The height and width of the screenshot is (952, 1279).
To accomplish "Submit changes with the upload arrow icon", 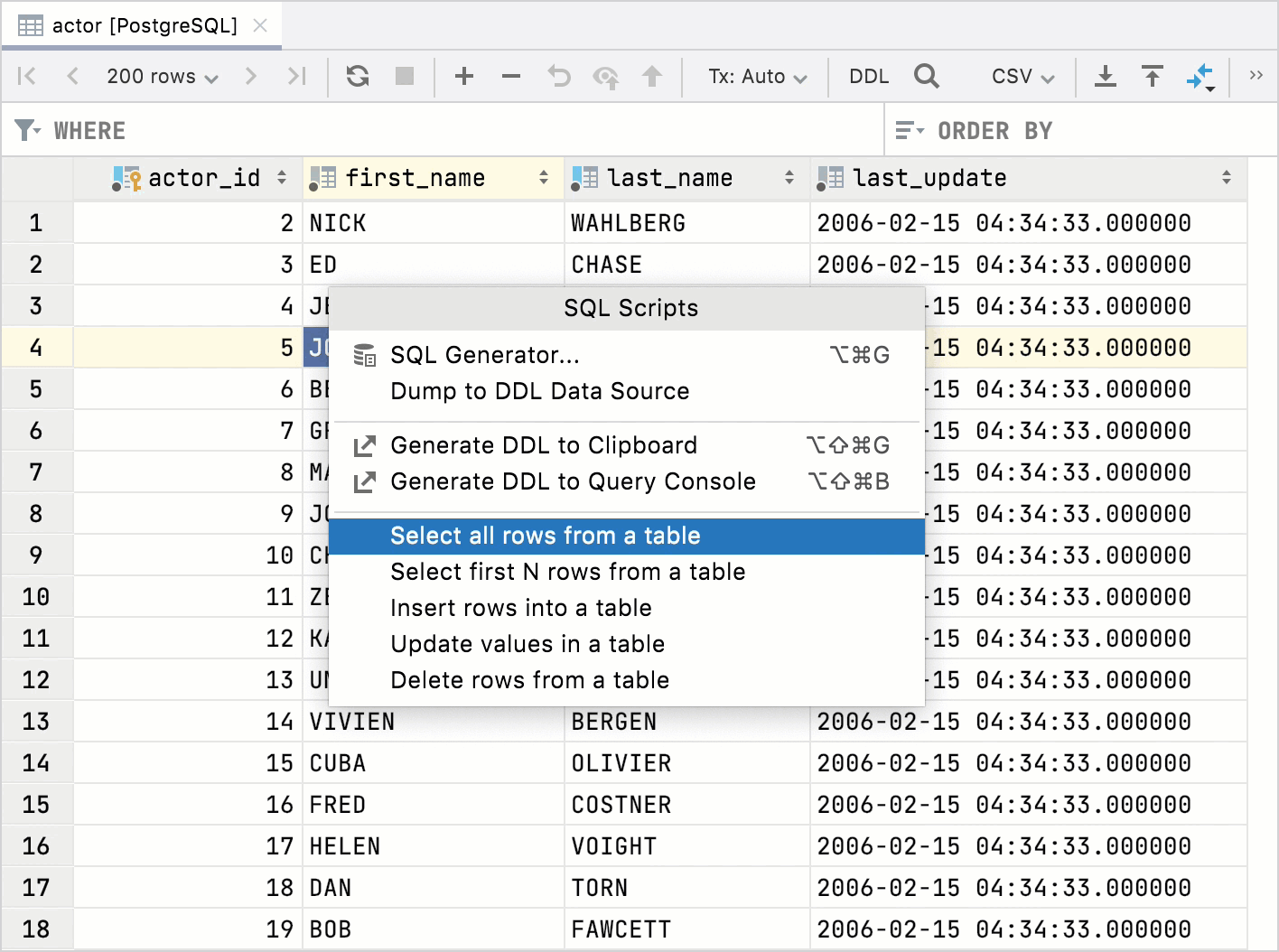I will pos(652,76).
